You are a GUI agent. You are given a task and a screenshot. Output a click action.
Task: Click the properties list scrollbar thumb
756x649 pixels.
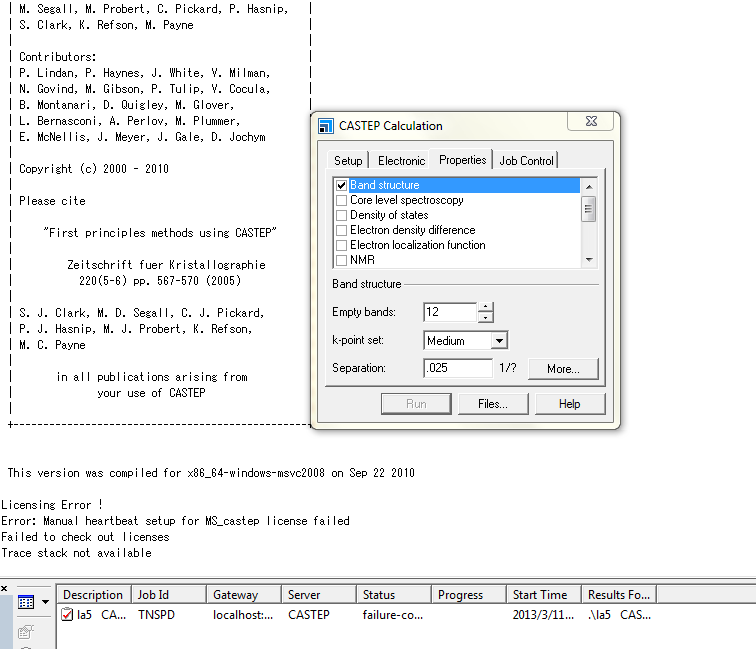pos(588,209)
